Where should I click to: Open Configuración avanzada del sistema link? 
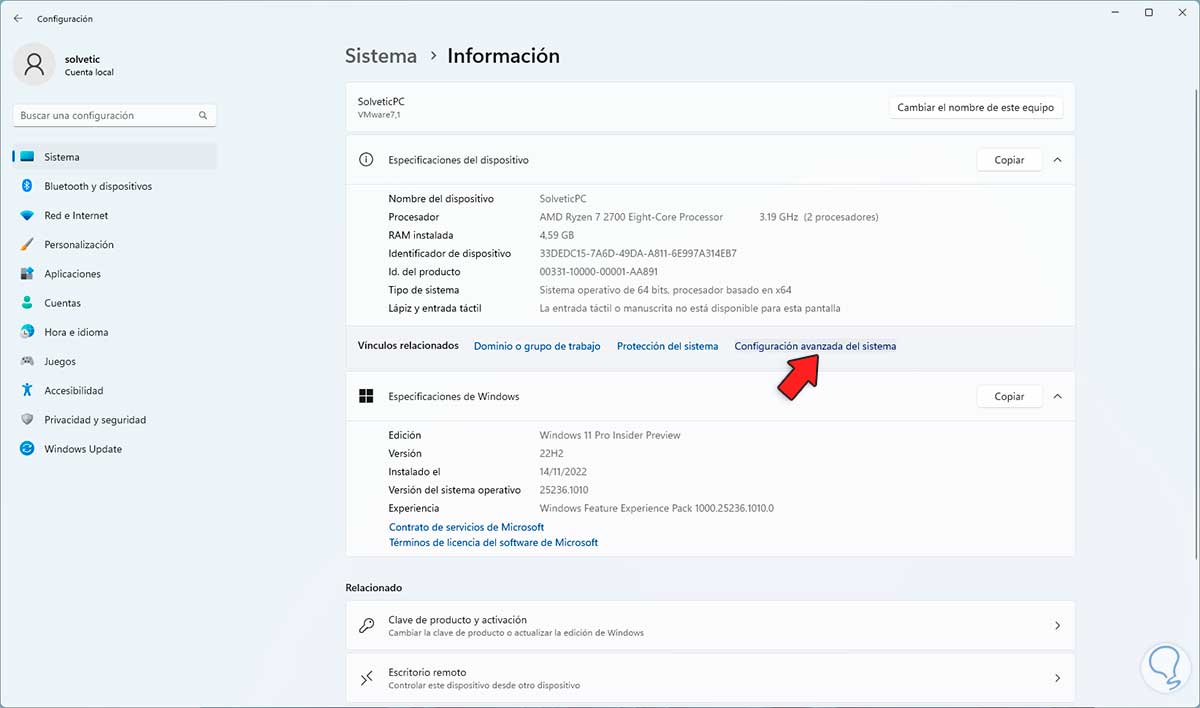(815, 346)
